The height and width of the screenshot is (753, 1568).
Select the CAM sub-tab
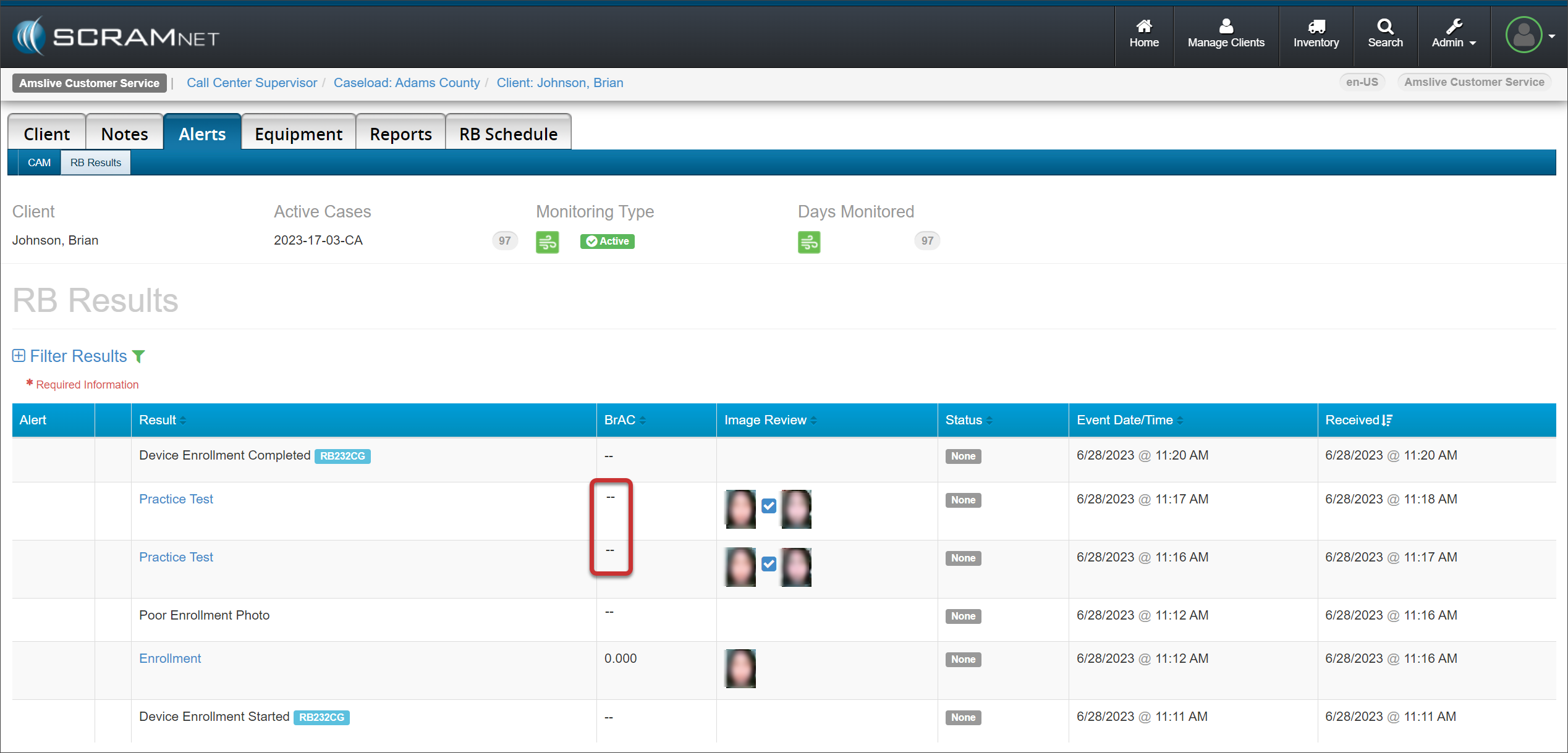[39, 162]
